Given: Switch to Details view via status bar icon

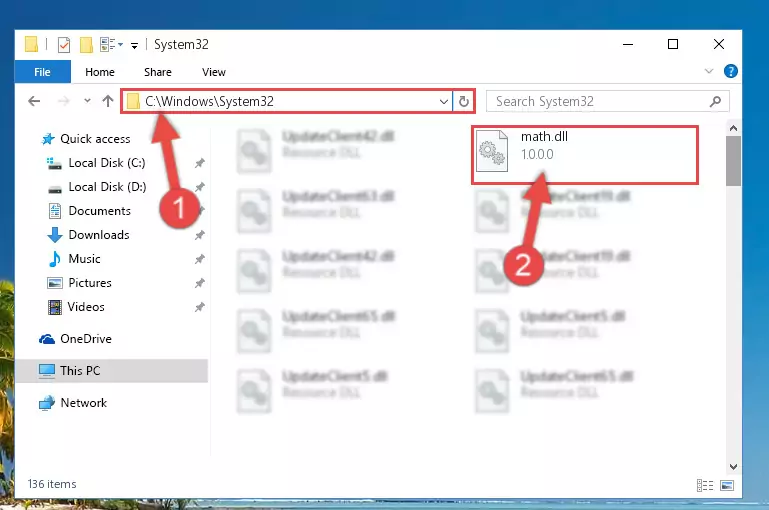Looking at the screenshot, I should 705,485.
